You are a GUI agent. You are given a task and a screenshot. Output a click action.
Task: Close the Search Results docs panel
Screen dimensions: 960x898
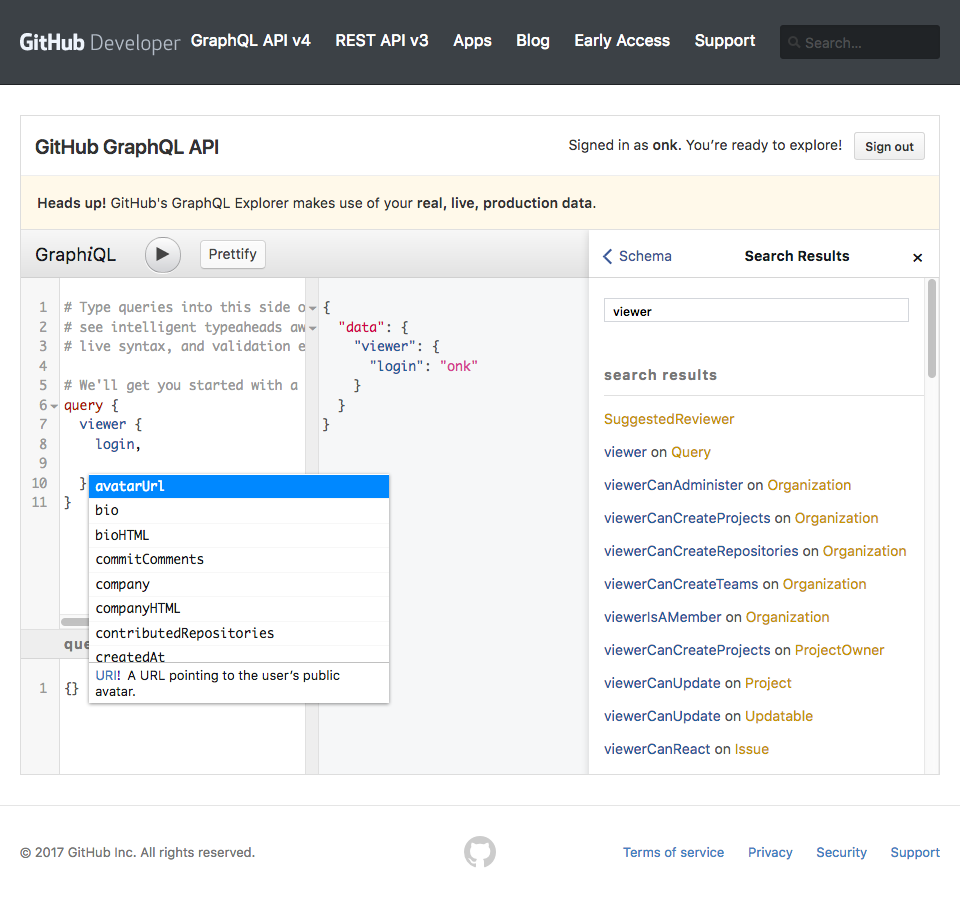917,257
